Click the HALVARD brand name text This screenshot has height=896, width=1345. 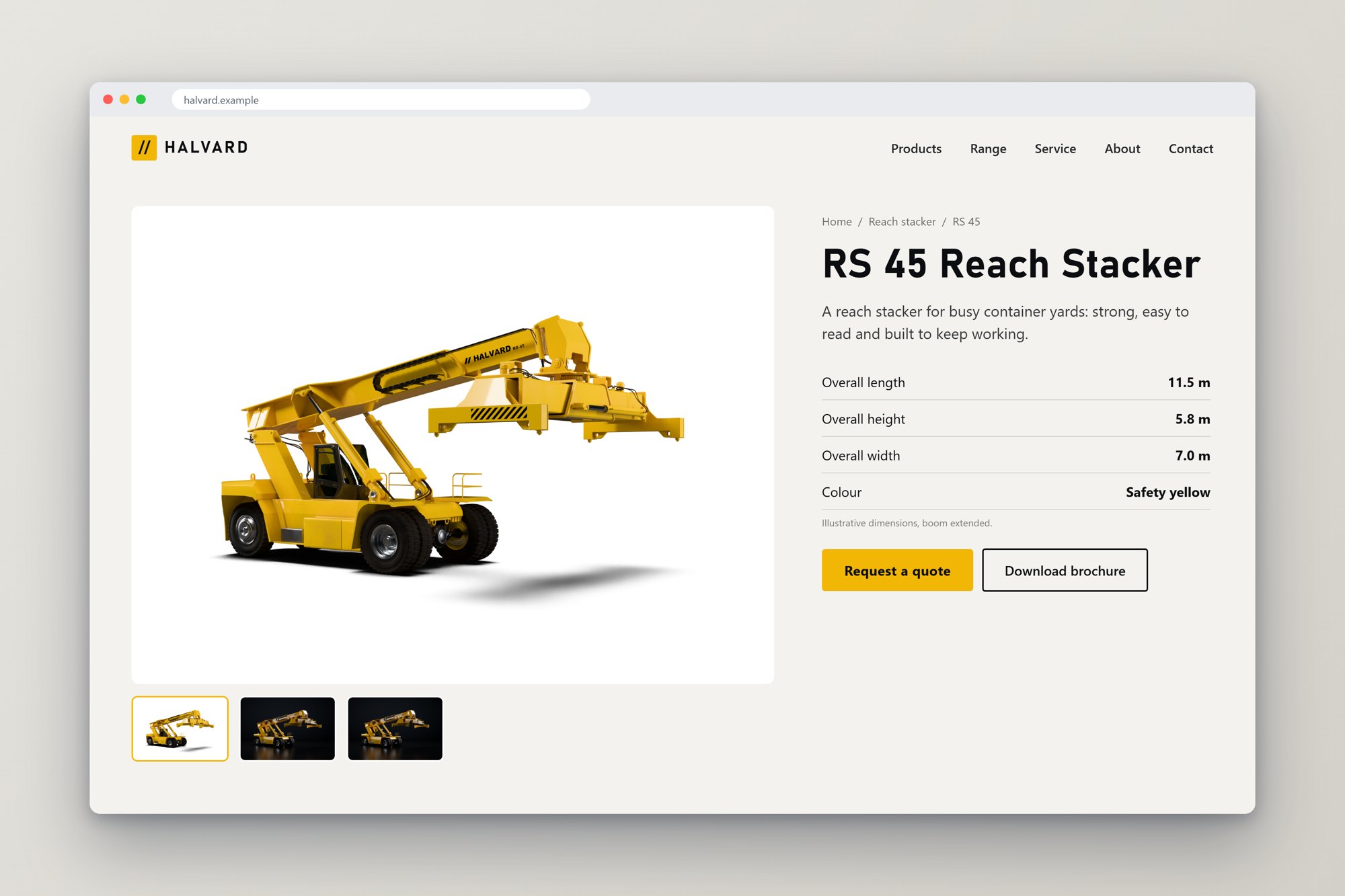pyautogui.click(x=206, y=148)
